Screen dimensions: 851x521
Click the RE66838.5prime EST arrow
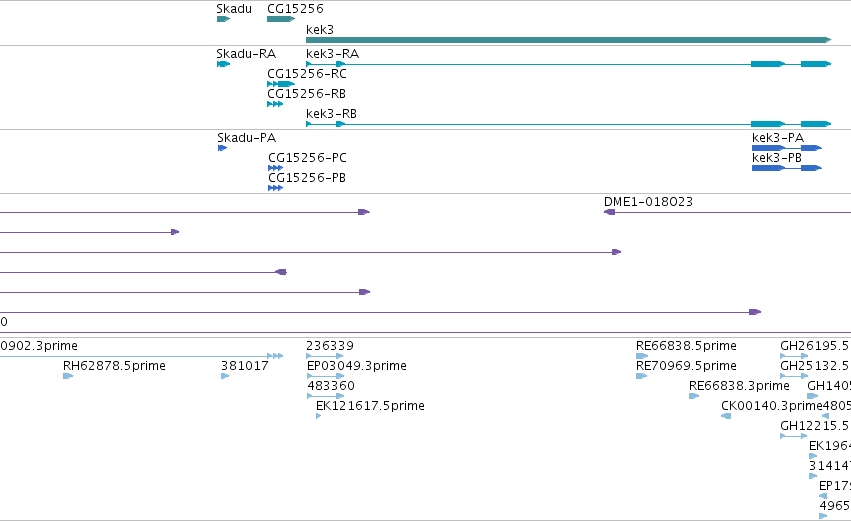click(642, 356)
